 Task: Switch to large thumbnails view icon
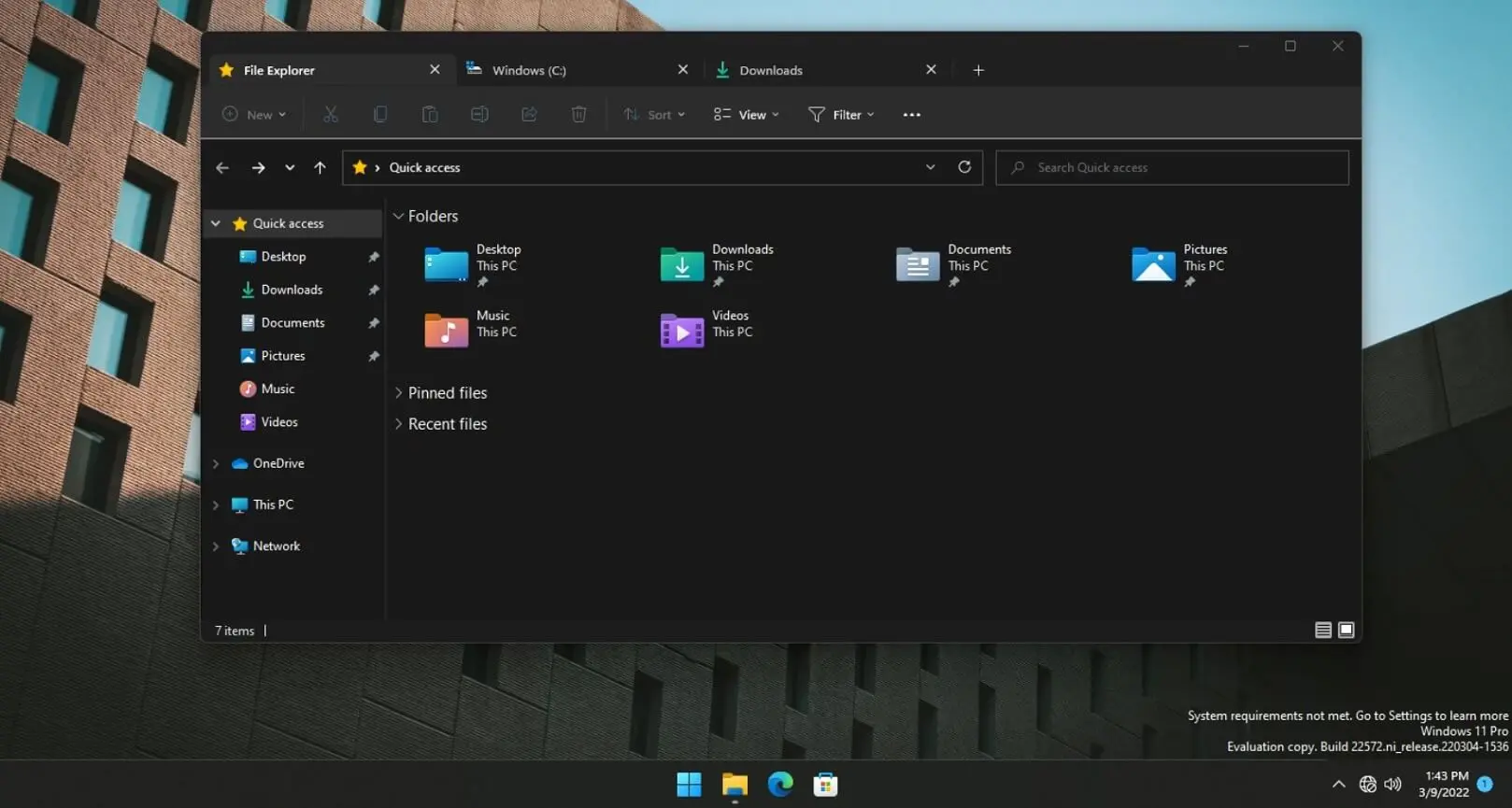coord(1346,631)
